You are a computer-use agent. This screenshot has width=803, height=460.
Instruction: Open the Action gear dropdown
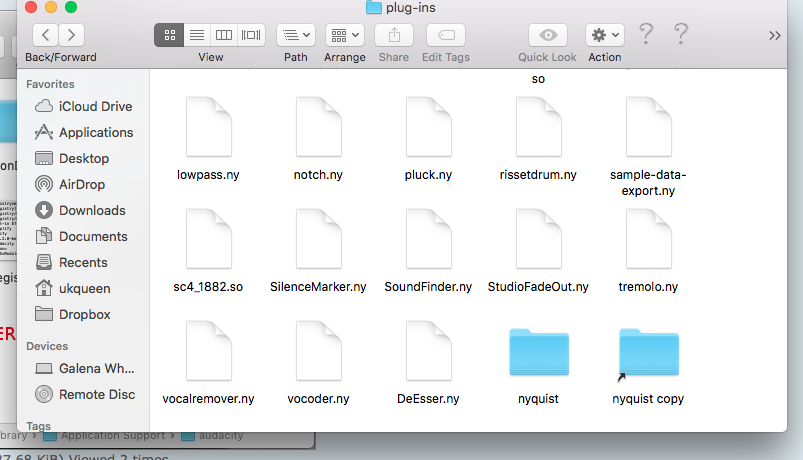click(x=605, y=35)
